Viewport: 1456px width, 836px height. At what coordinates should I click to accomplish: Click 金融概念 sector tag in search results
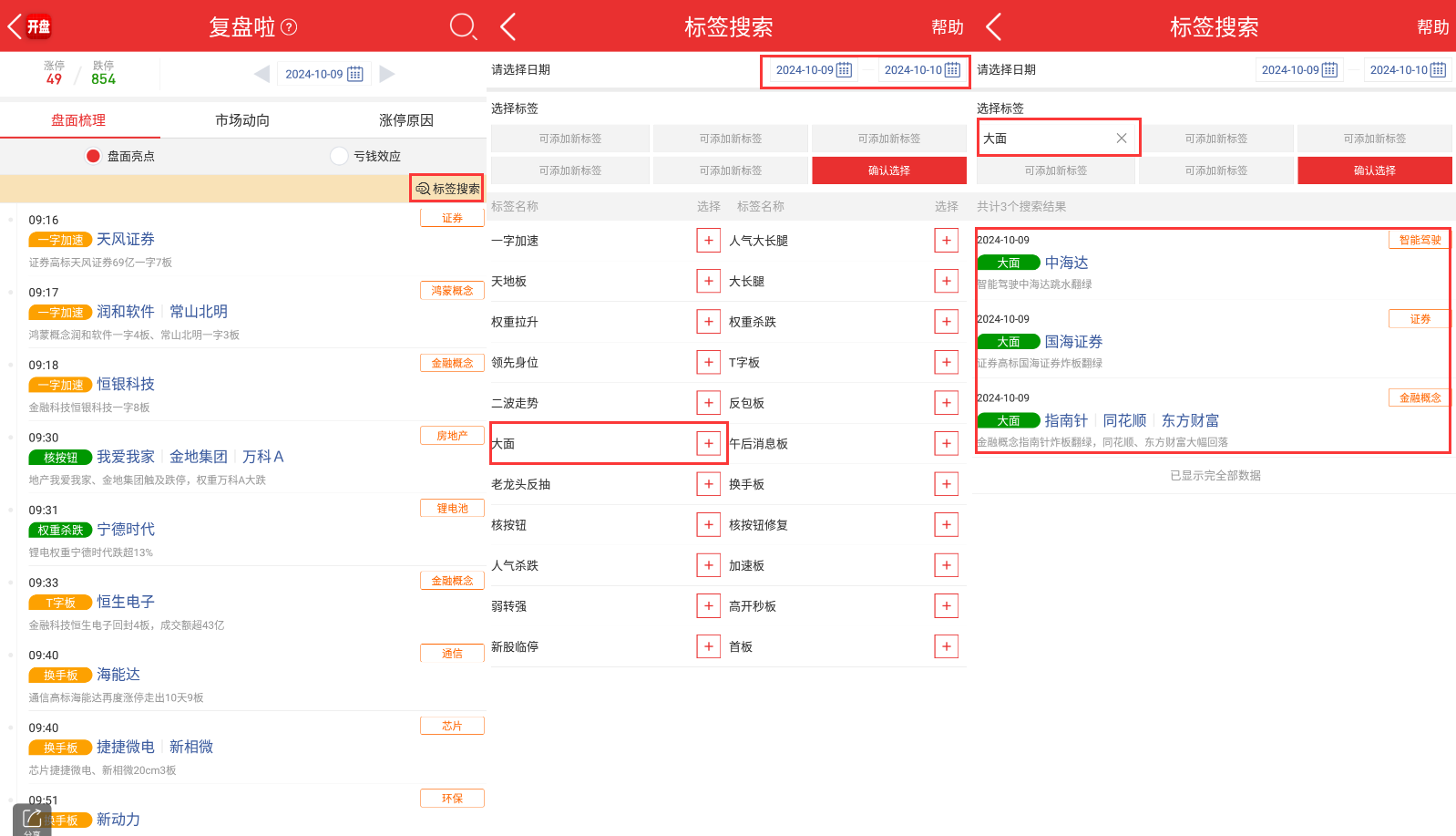tap(1420, 397)
